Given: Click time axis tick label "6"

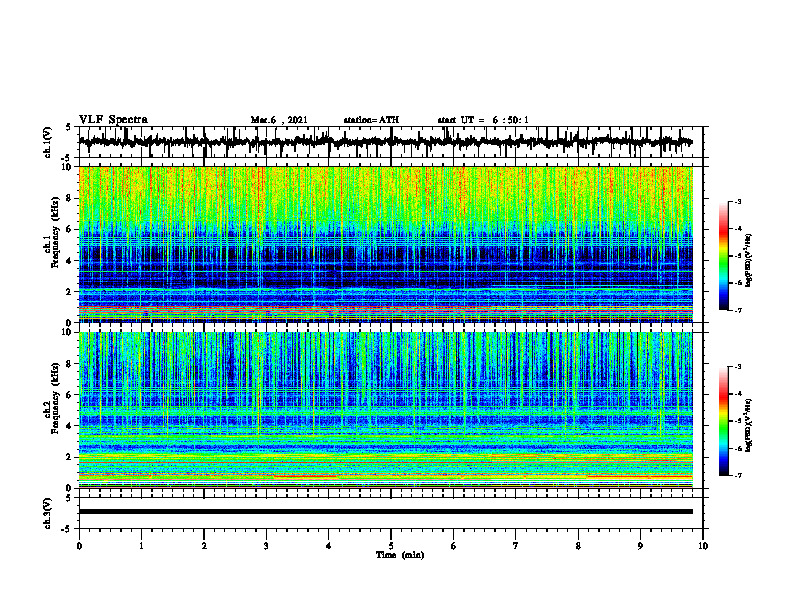Looking at the screenshot, I should pyautogui.click(x=454, y=546).
